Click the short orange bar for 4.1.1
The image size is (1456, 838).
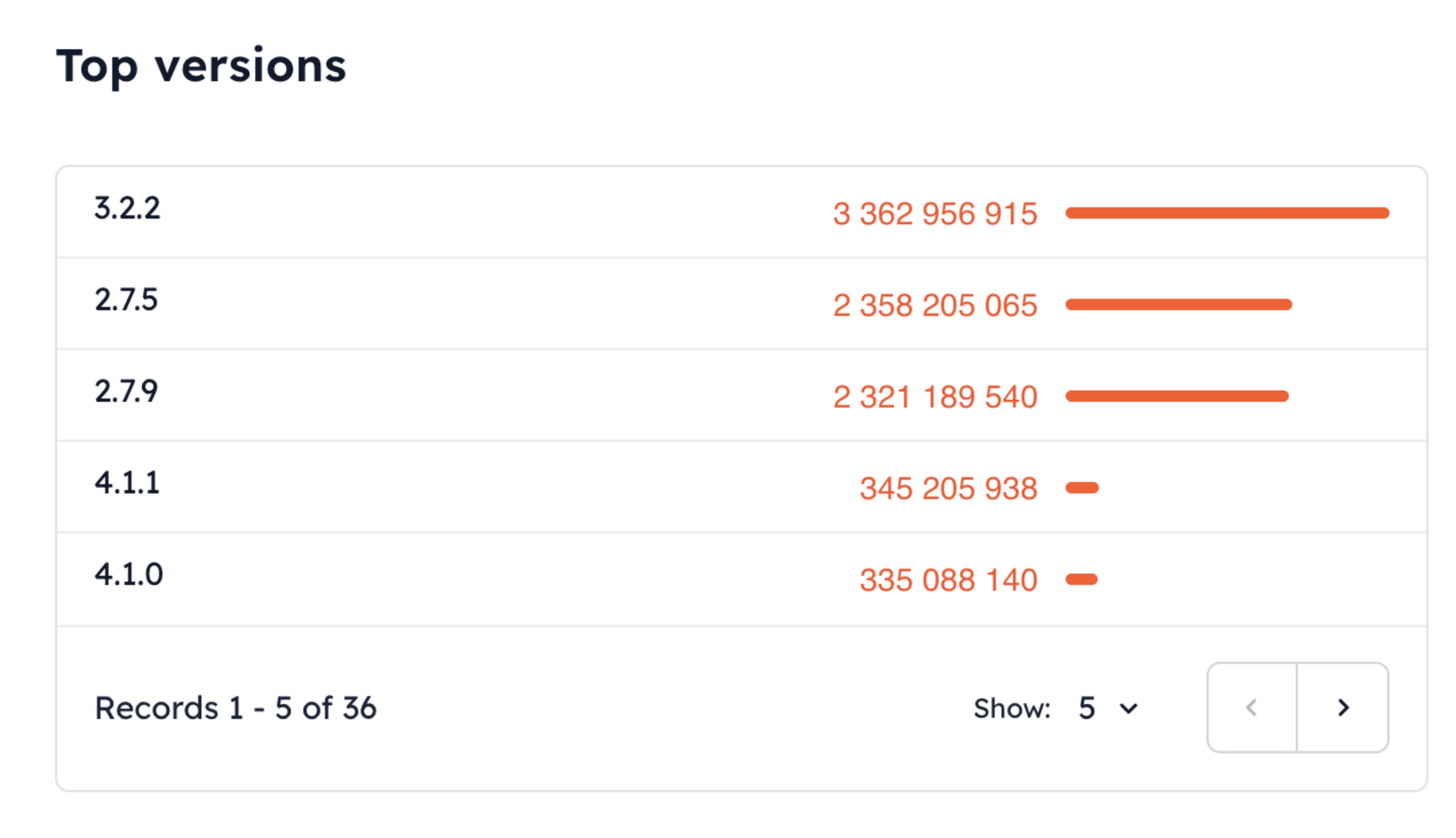click(x=1082, y=488)
